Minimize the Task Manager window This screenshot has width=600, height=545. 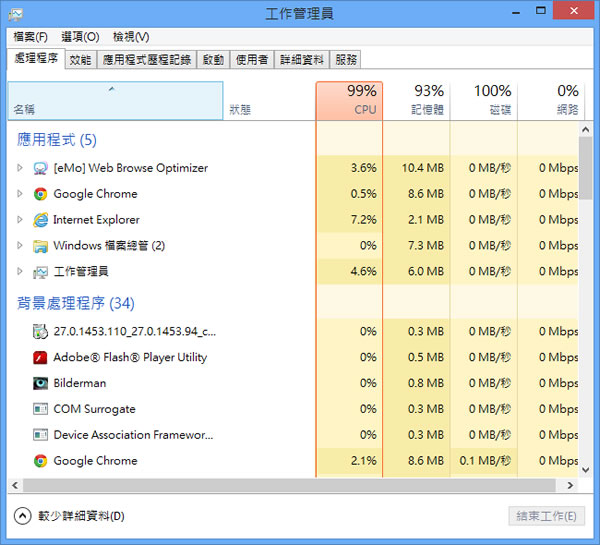[x=516, y=13]
